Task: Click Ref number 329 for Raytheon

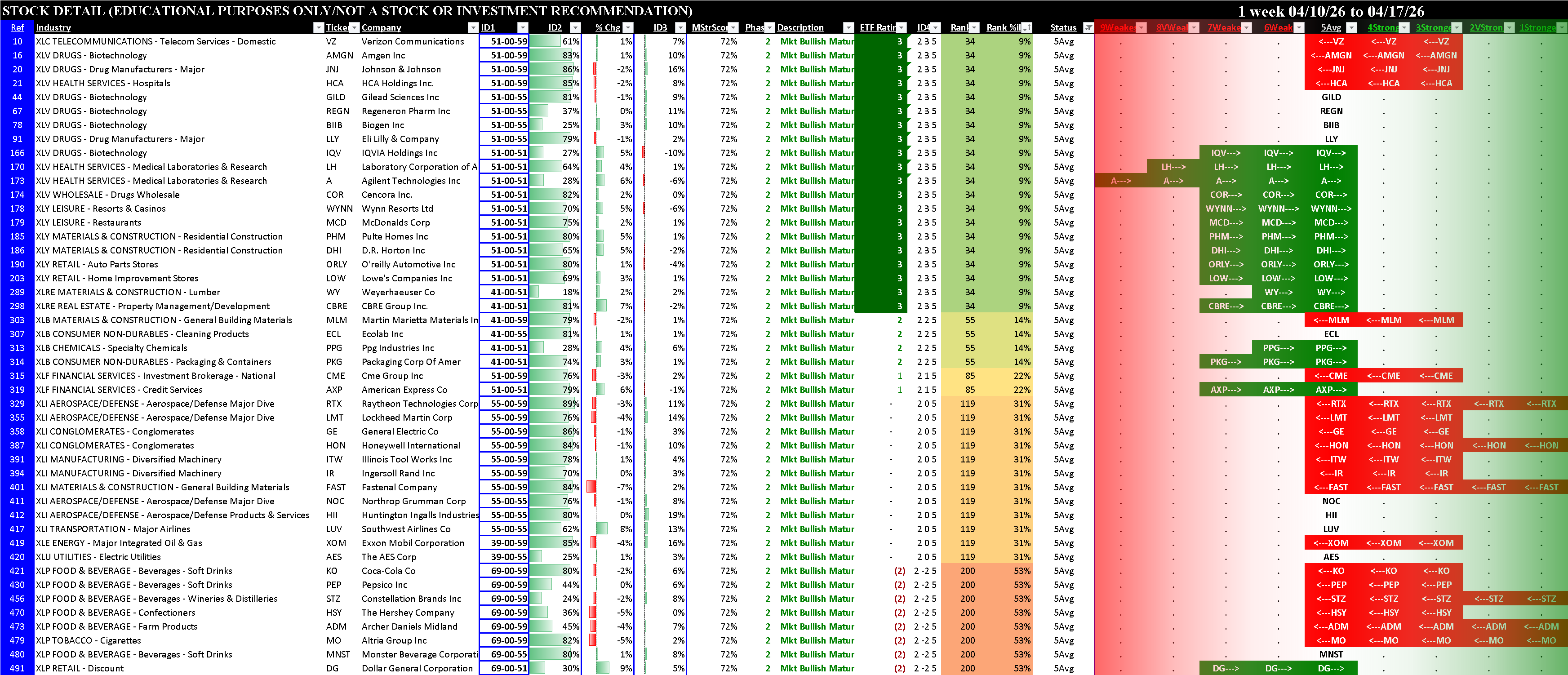Action: (x=17, y=404)
